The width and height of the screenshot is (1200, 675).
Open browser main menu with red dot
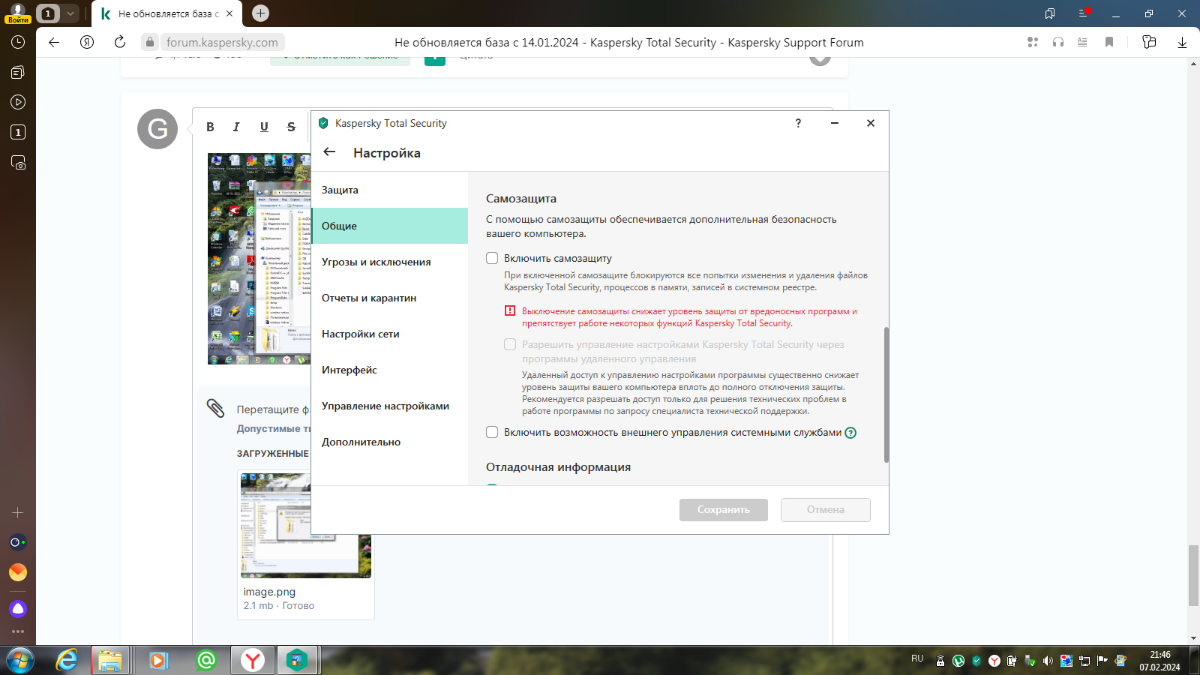tap(1083, 13)
